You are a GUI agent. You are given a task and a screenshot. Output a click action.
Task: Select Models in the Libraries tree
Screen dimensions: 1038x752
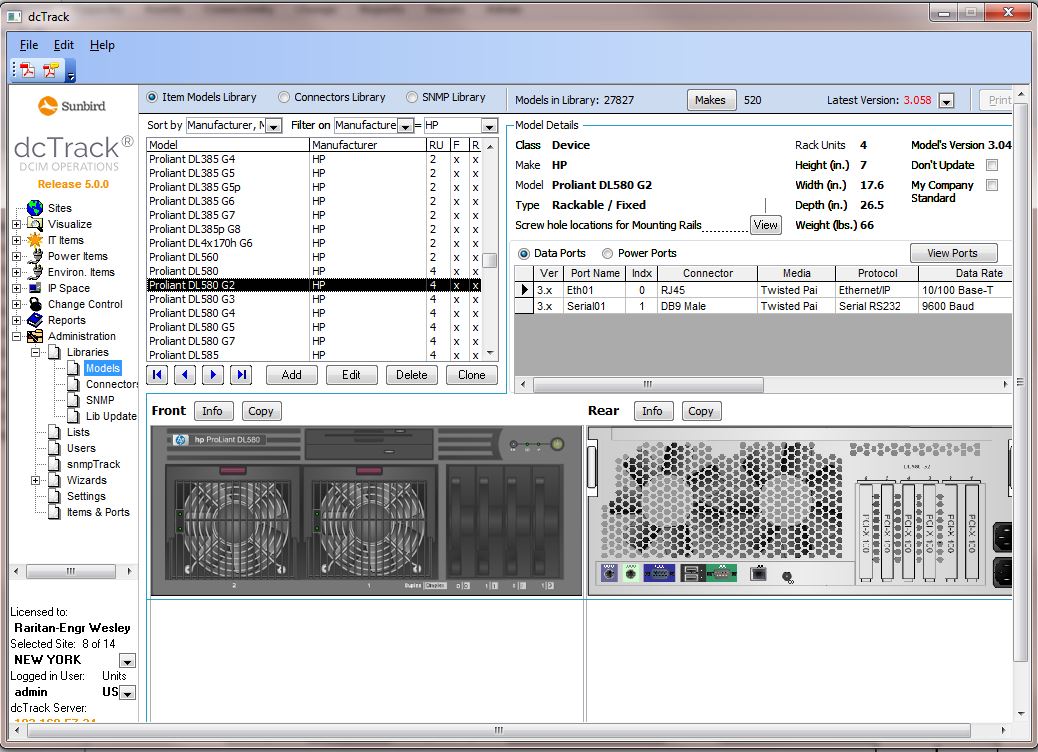pyautogui.click(x=103, y=368)
